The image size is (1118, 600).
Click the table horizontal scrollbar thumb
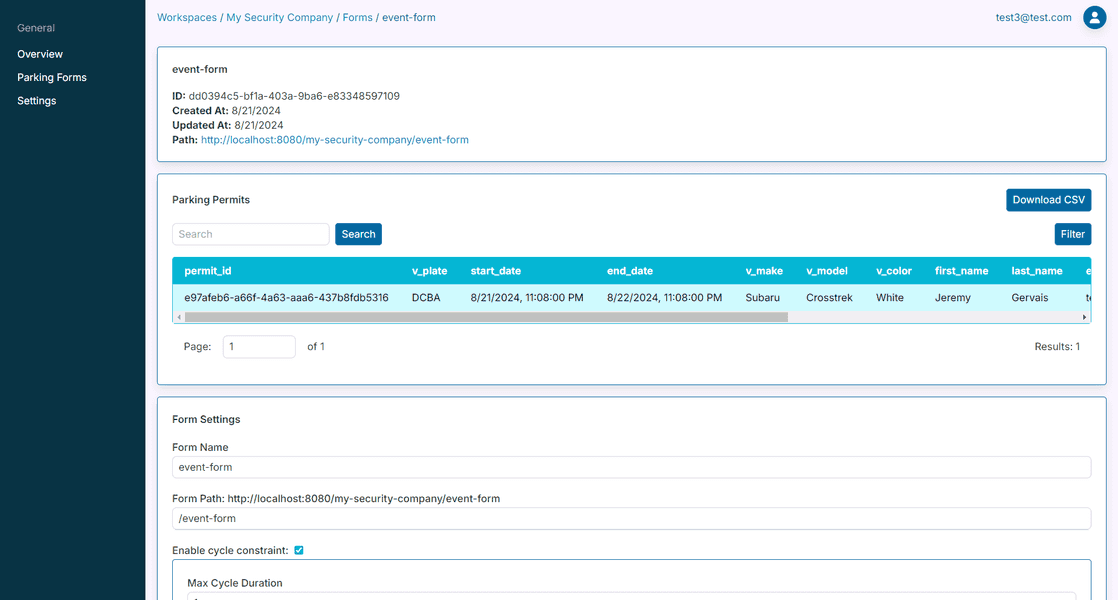tap(486, 317)
